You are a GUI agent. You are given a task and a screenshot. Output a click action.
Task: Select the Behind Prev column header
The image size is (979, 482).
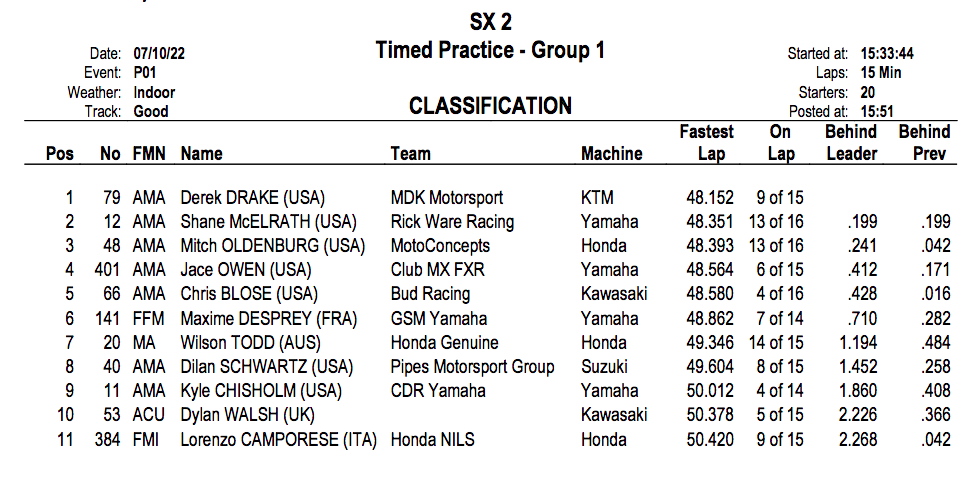click(924, 143)
